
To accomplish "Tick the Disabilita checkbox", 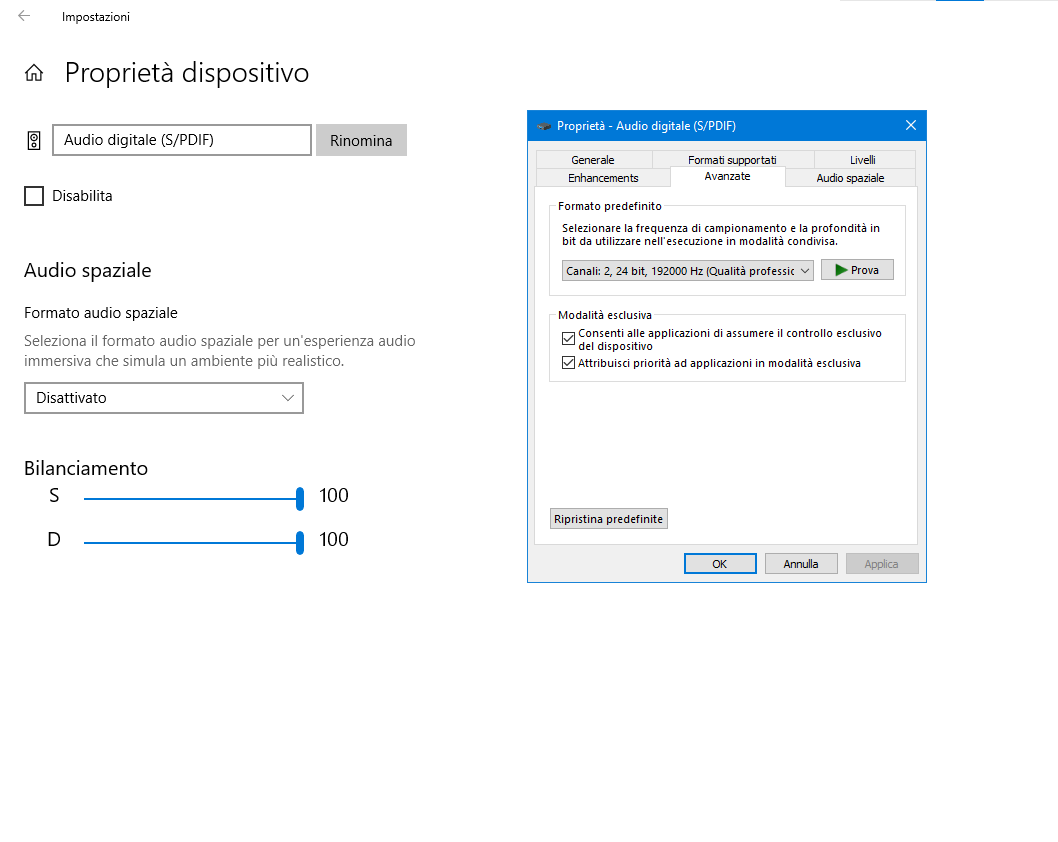I will coord(34,196).
